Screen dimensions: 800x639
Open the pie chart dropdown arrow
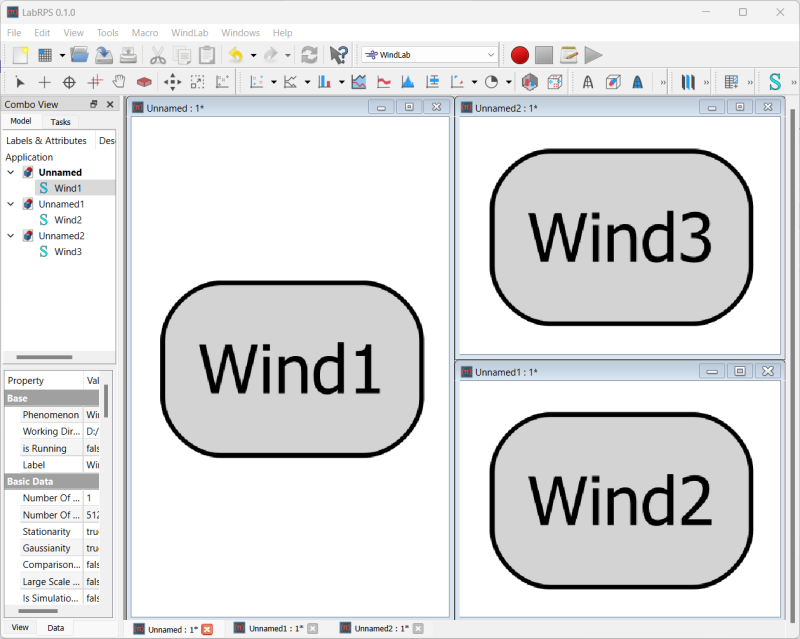pos(508,82)
